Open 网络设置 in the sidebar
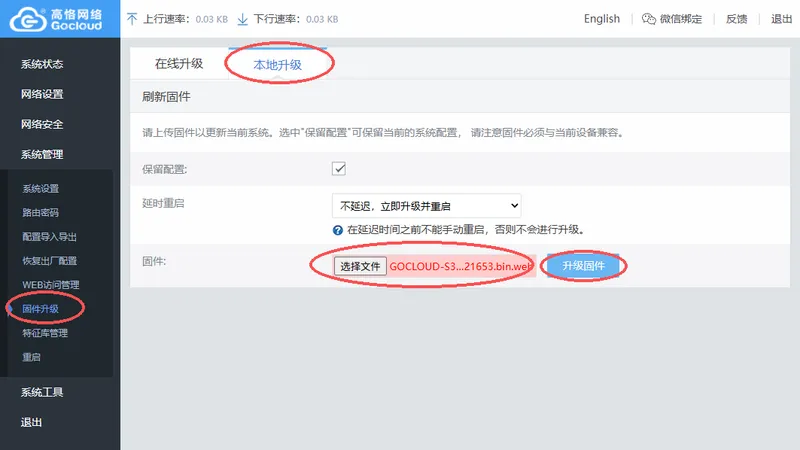The height and width of the screenshot is (450, 800). (x=42, y=94)
